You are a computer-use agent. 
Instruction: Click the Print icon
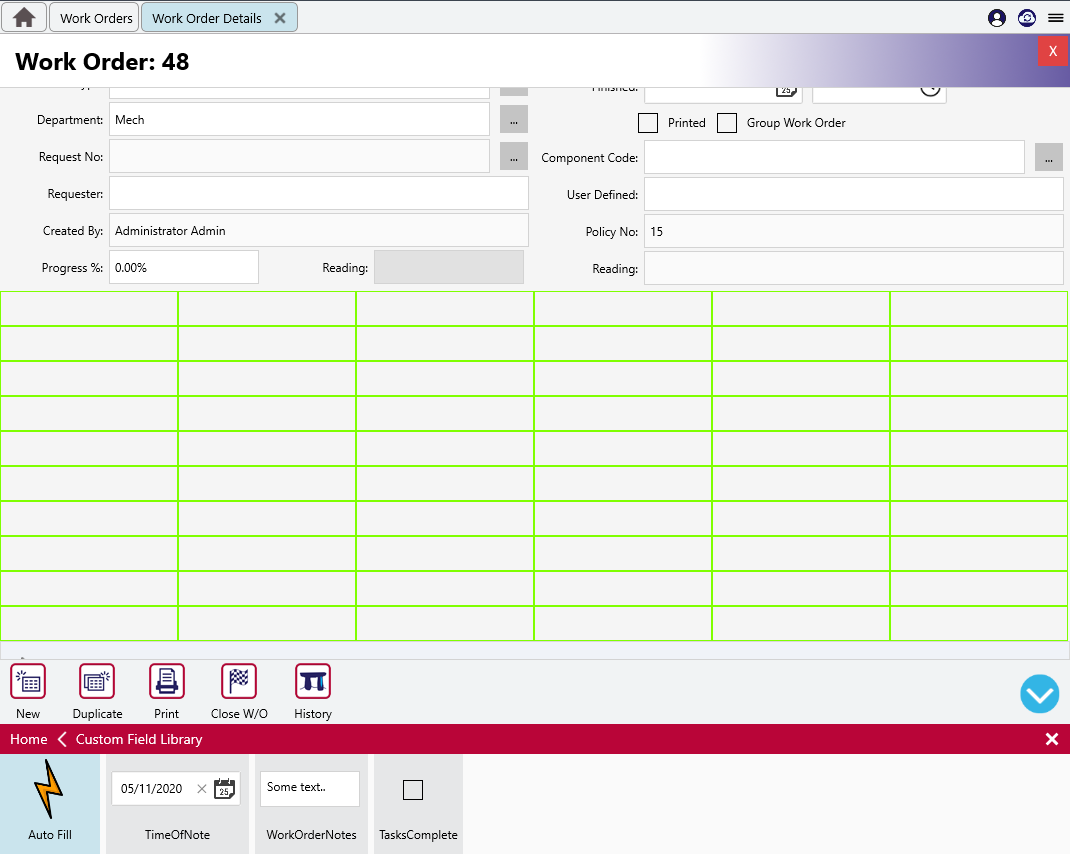click(167, 682)
